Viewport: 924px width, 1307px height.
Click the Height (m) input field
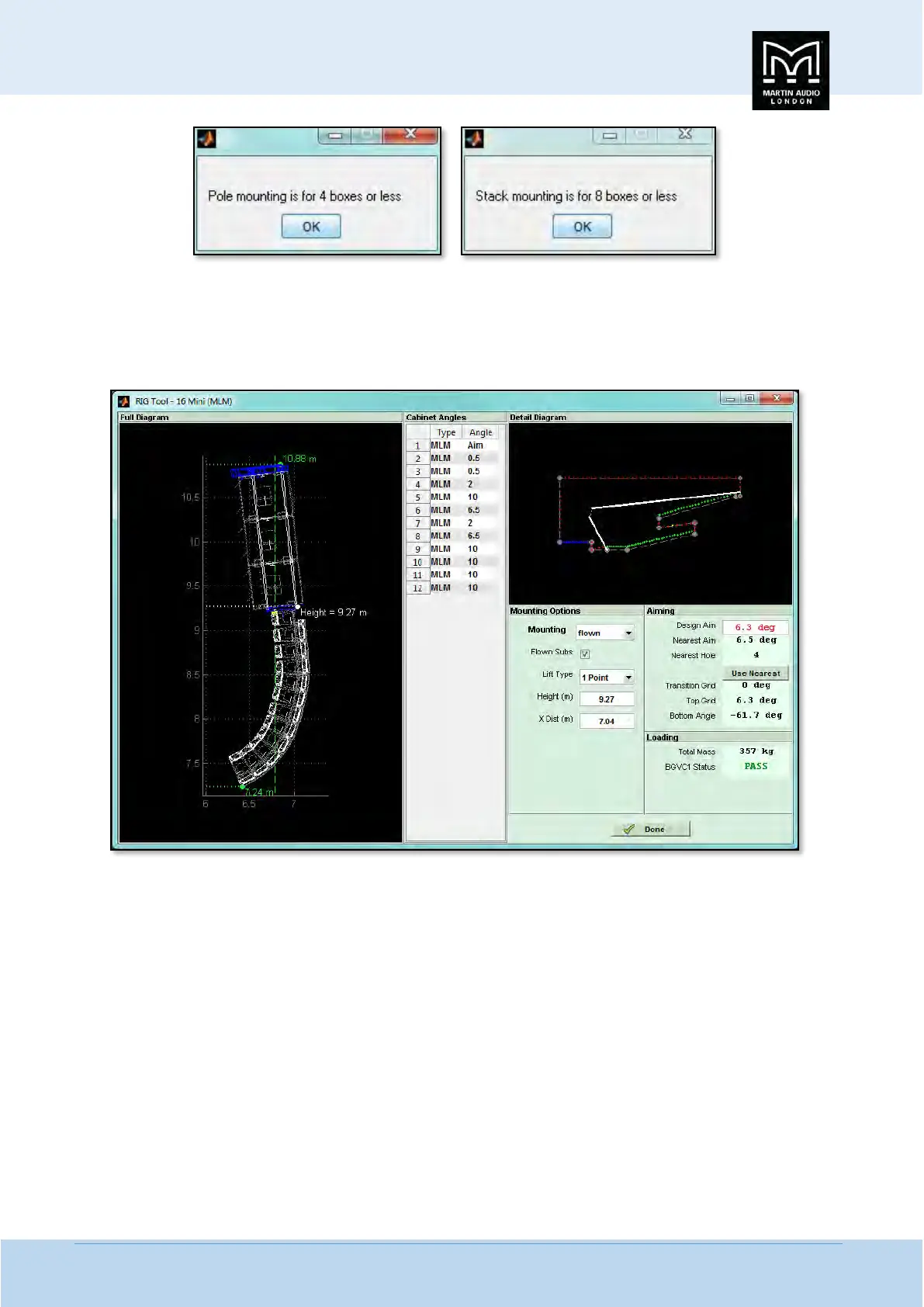[607, 699]
